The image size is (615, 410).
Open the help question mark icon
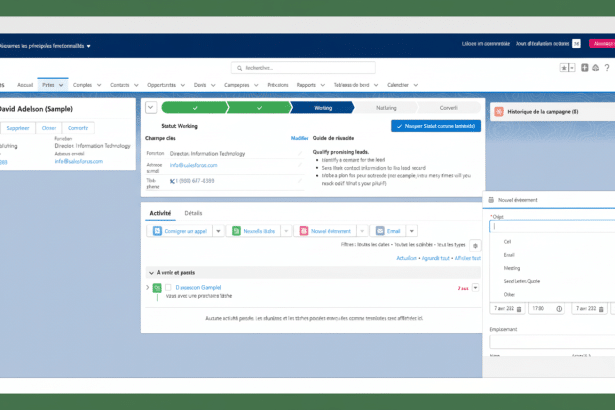[607, 68]
